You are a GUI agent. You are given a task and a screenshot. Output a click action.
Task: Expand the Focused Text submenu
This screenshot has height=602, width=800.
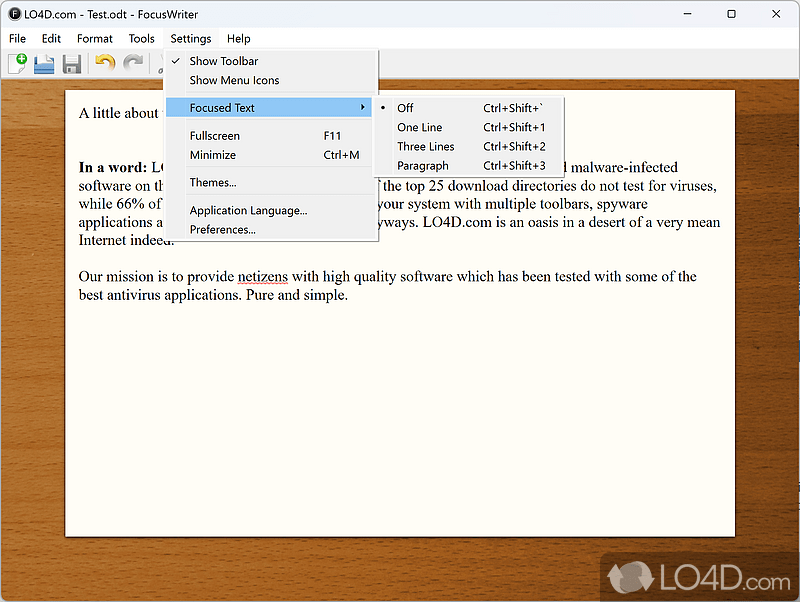pos(221,107)
